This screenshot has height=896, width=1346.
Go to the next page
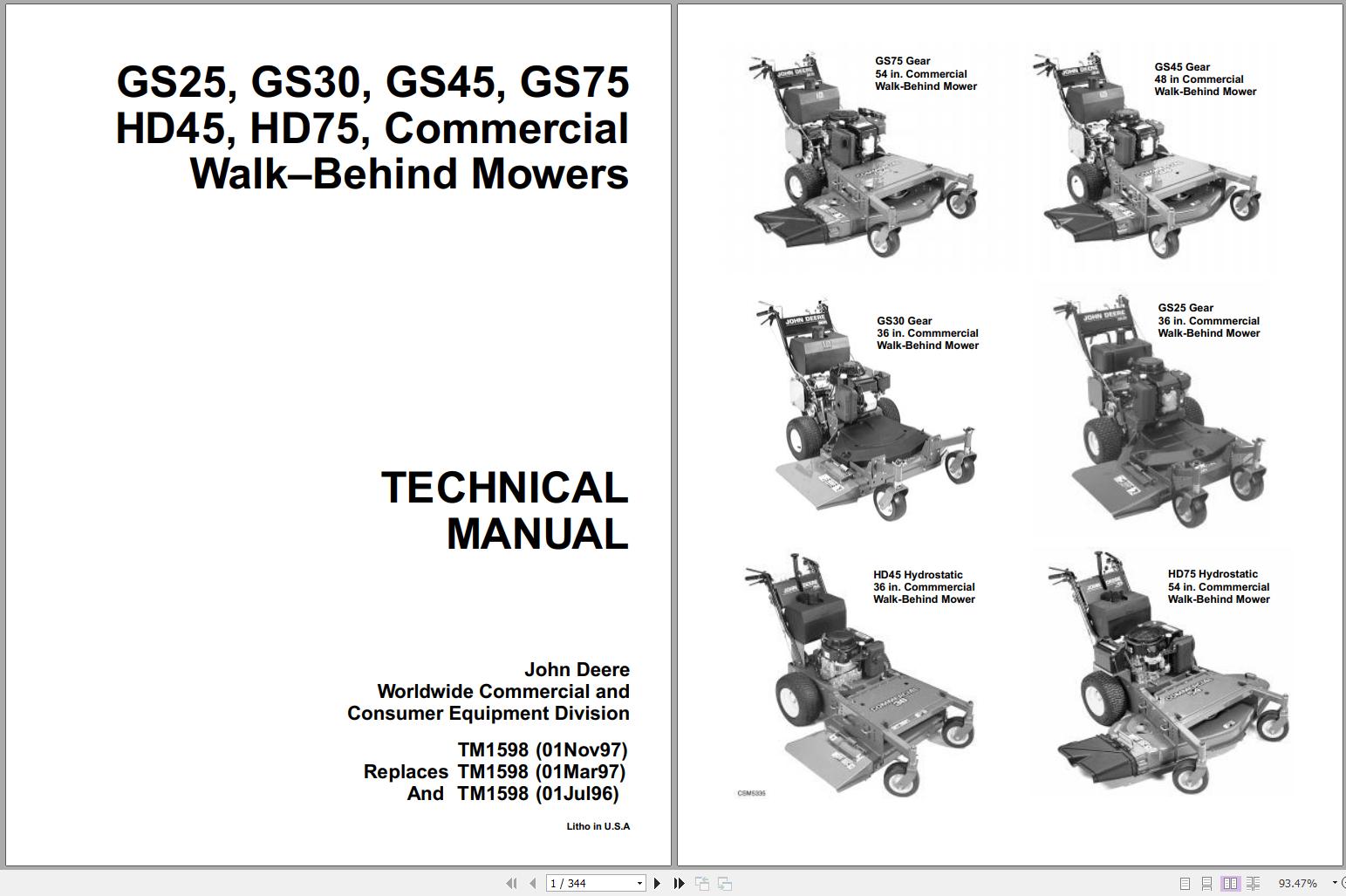click(658, 884)
